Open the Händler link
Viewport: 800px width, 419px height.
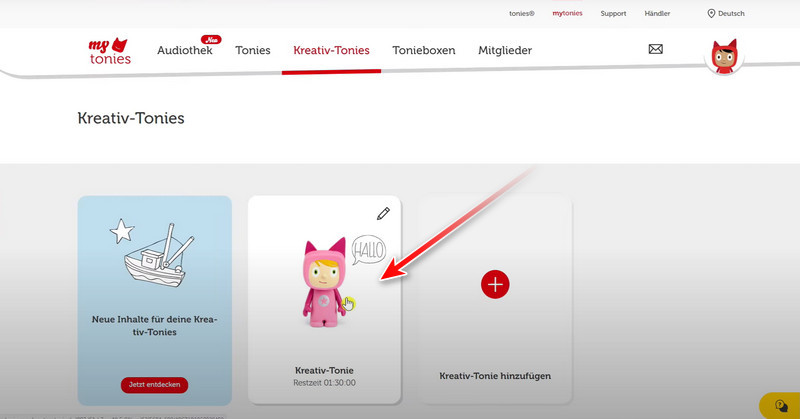(657, 13)
